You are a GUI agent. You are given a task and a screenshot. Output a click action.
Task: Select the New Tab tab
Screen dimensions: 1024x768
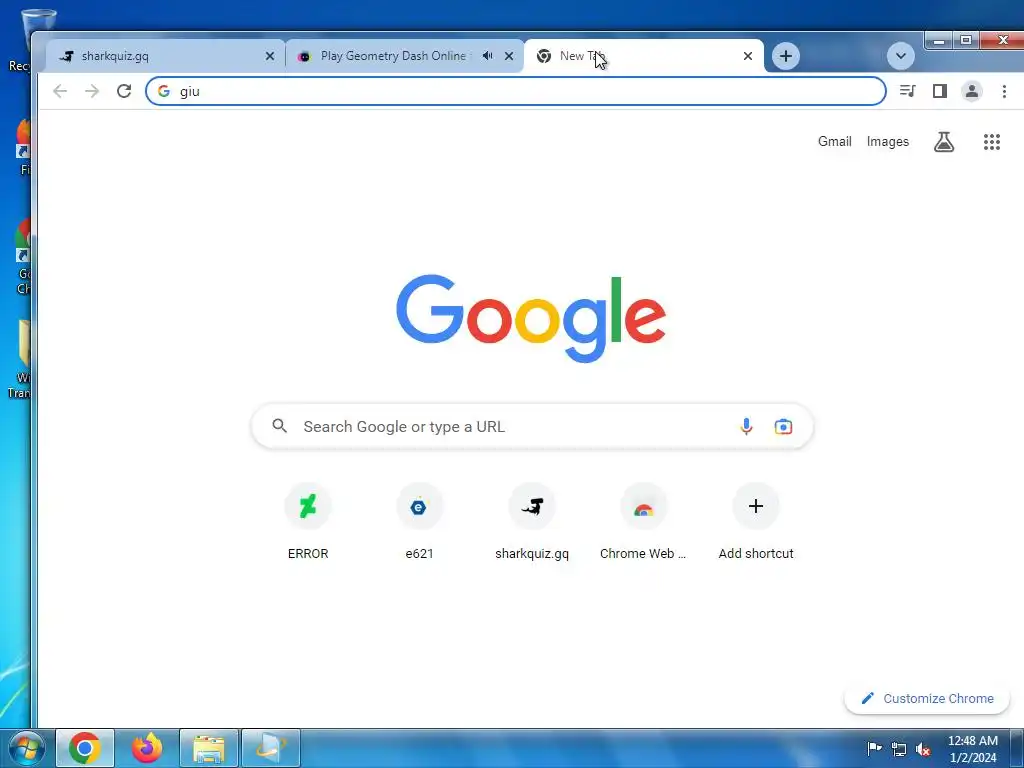(643, 56)
